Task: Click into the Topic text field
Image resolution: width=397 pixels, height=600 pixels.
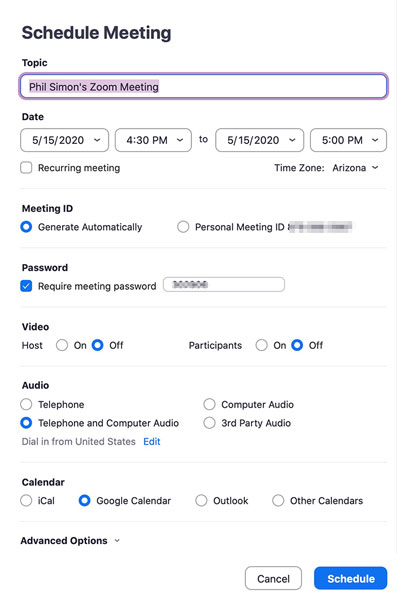Action: 204,86
